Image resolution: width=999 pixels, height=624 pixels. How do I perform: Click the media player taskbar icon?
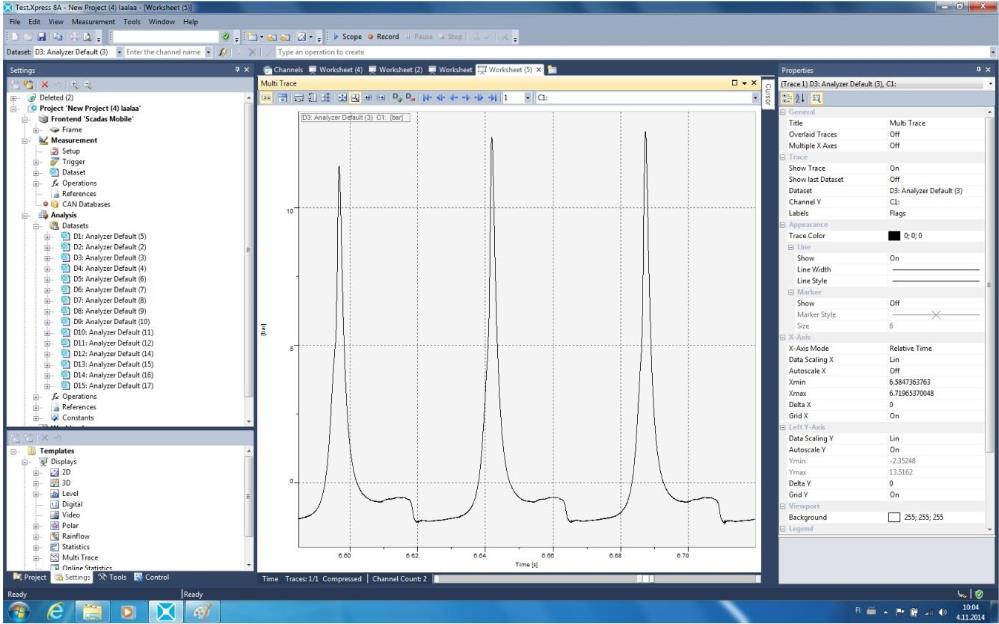click(x=128, y=612)
